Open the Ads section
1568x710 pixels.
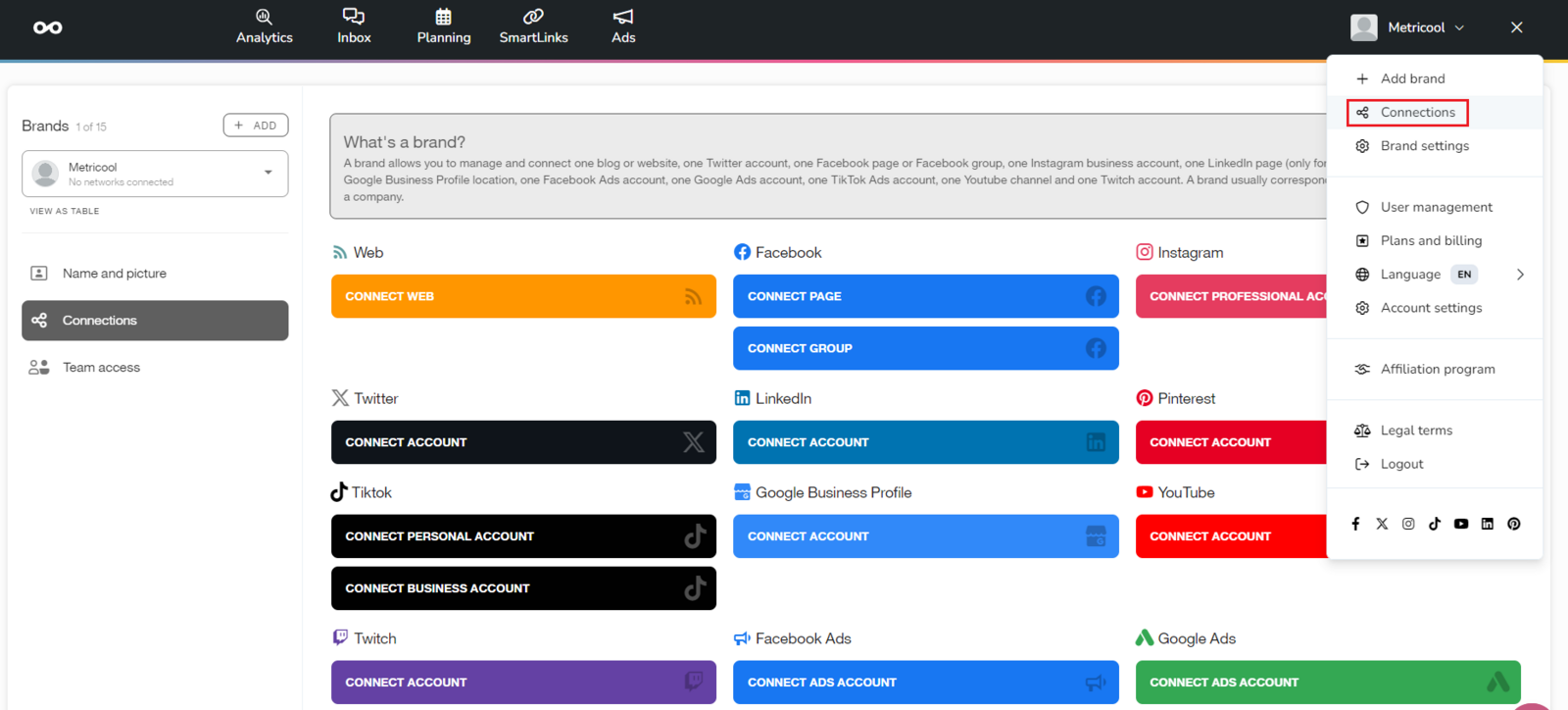(623, 26)
